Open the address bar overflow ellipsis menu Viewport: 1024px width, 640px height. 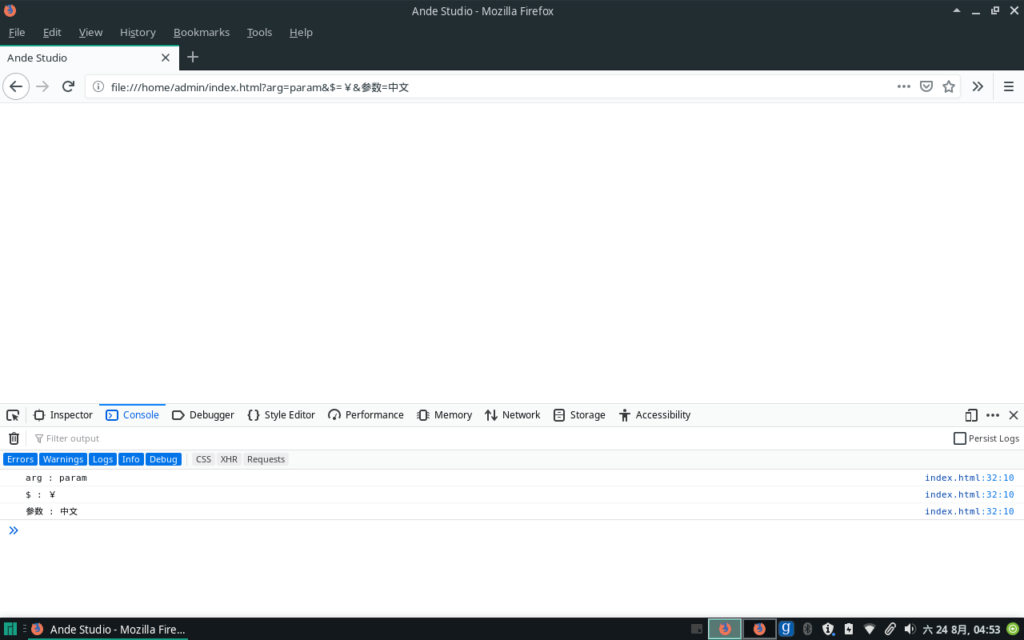tap(903, 87)
